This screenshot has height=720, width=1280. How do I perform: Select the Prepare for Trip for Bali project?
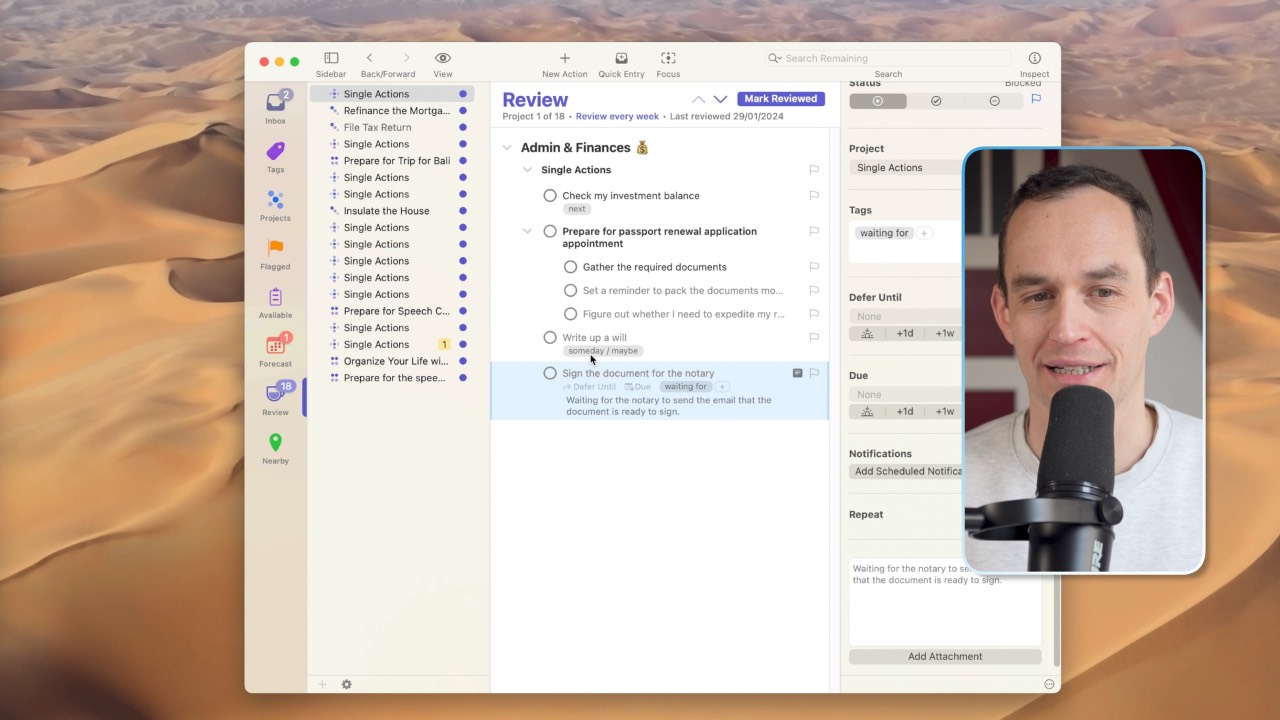click(398, 161)
